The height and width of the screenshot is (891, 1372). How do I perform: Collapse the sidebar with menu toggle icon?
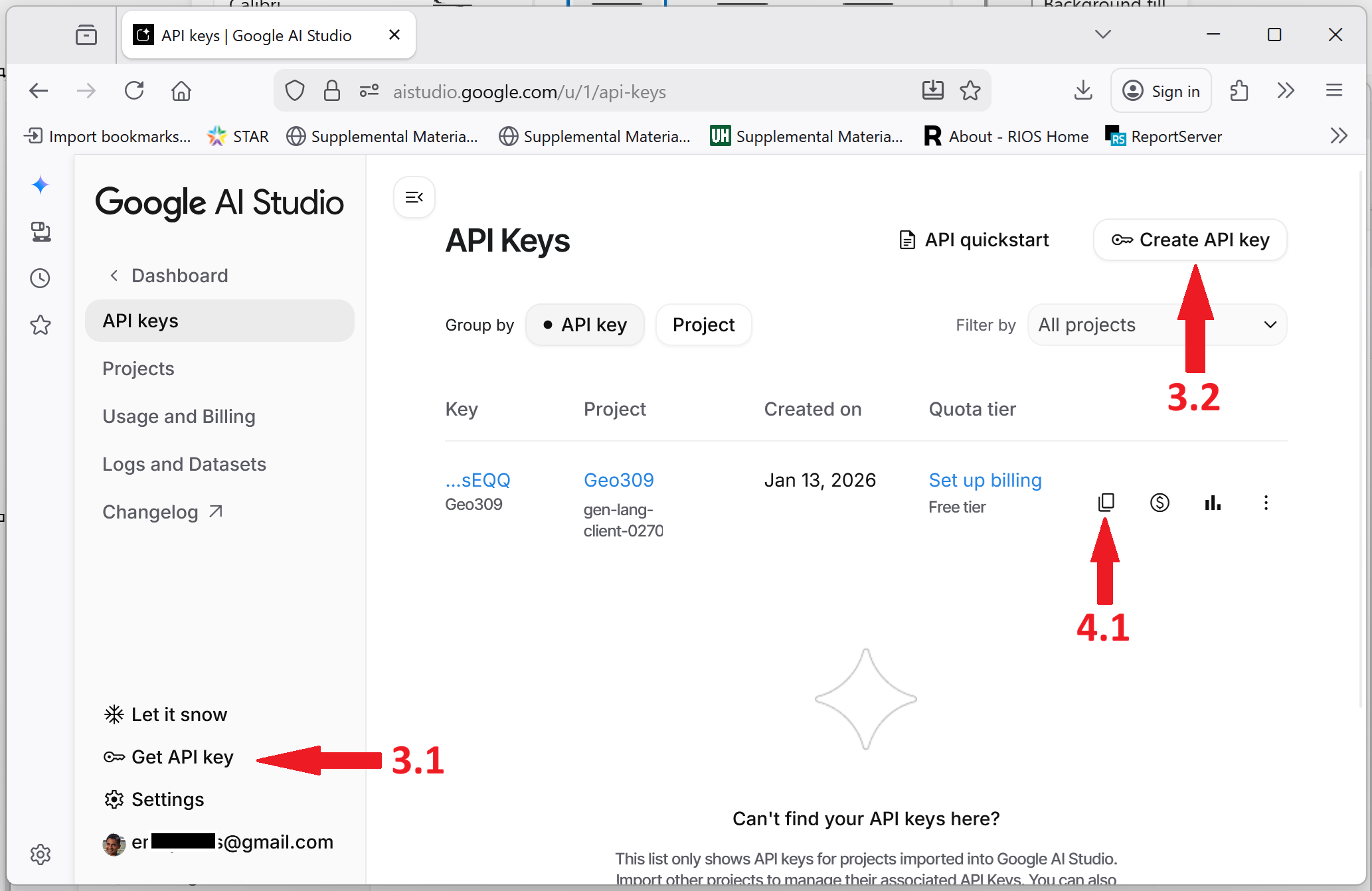(414, 197)
